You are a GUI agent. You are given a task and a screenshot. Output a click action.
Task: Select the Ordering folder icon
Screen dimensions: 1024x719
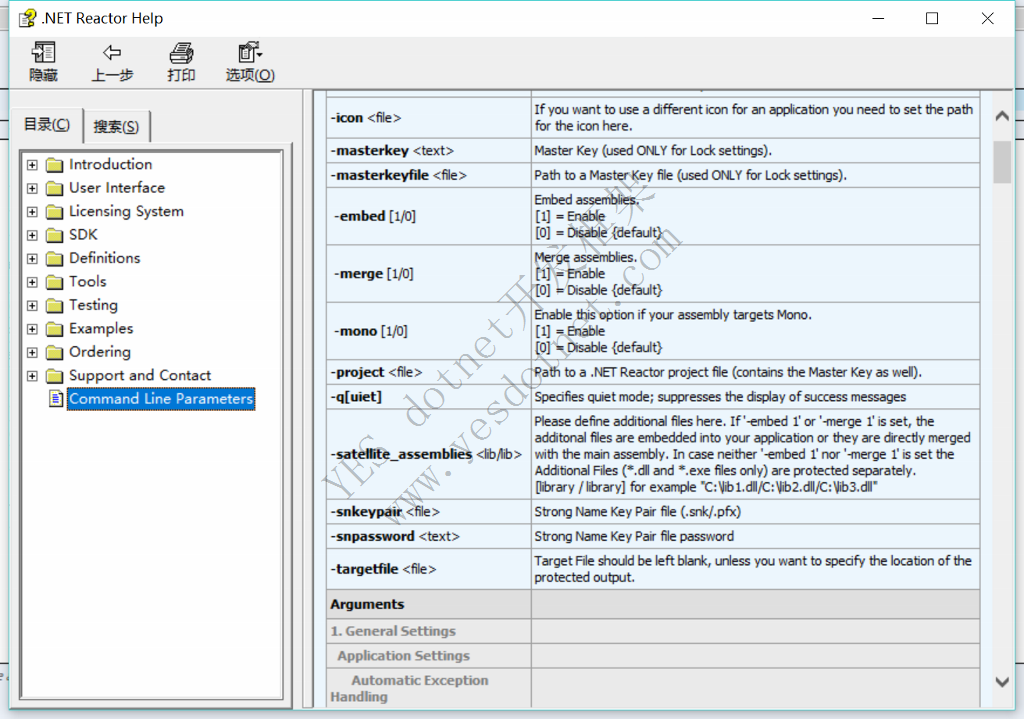click(x=55, y=353)
